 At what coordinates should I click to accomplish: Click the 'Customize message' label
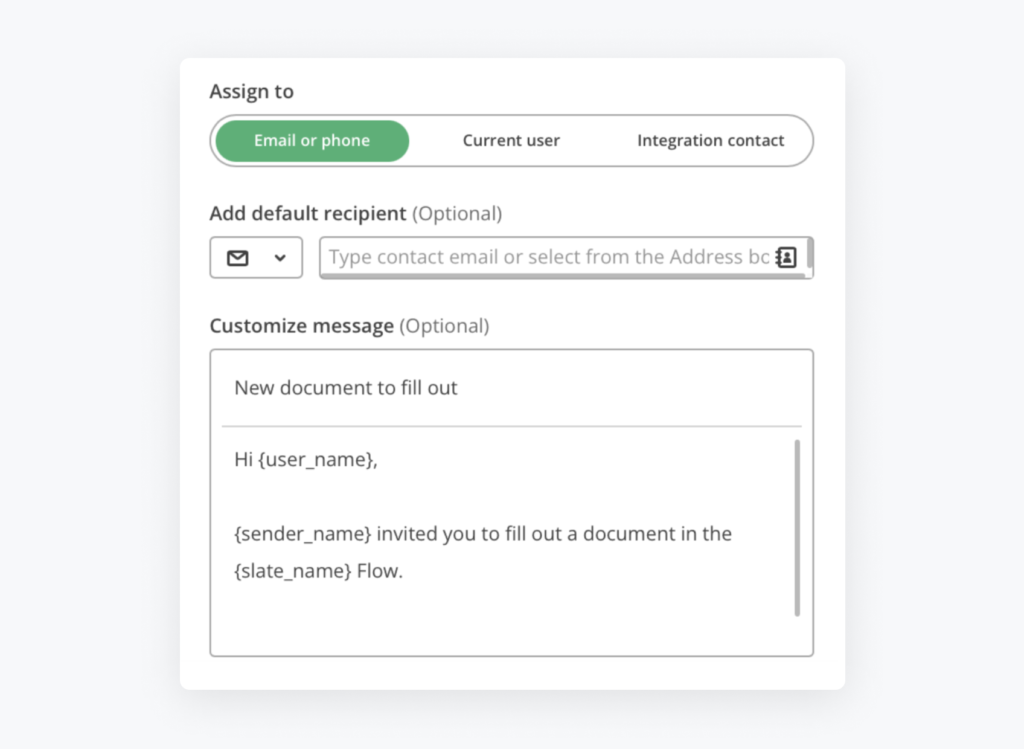[301, 327]
